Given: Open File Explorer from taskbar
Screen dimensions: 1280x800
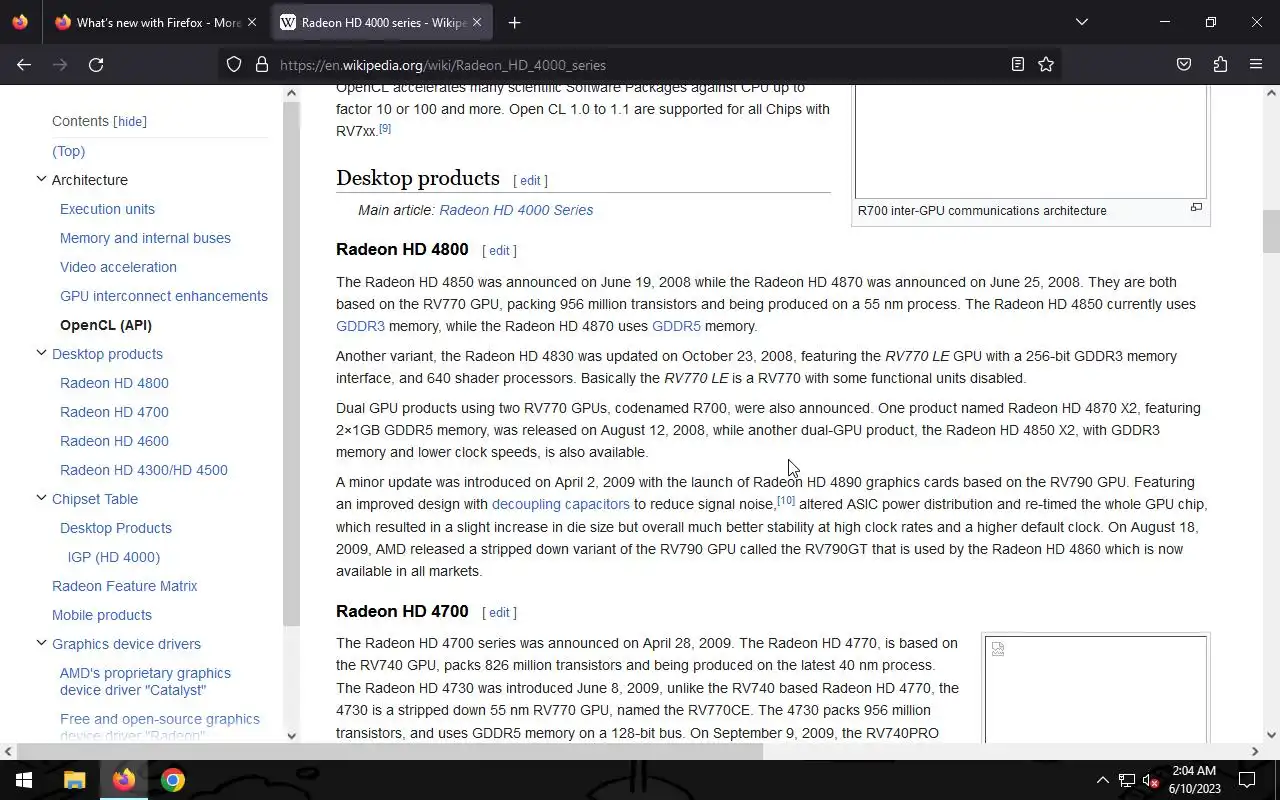Looking at the screenshot, I should point(74,780).
